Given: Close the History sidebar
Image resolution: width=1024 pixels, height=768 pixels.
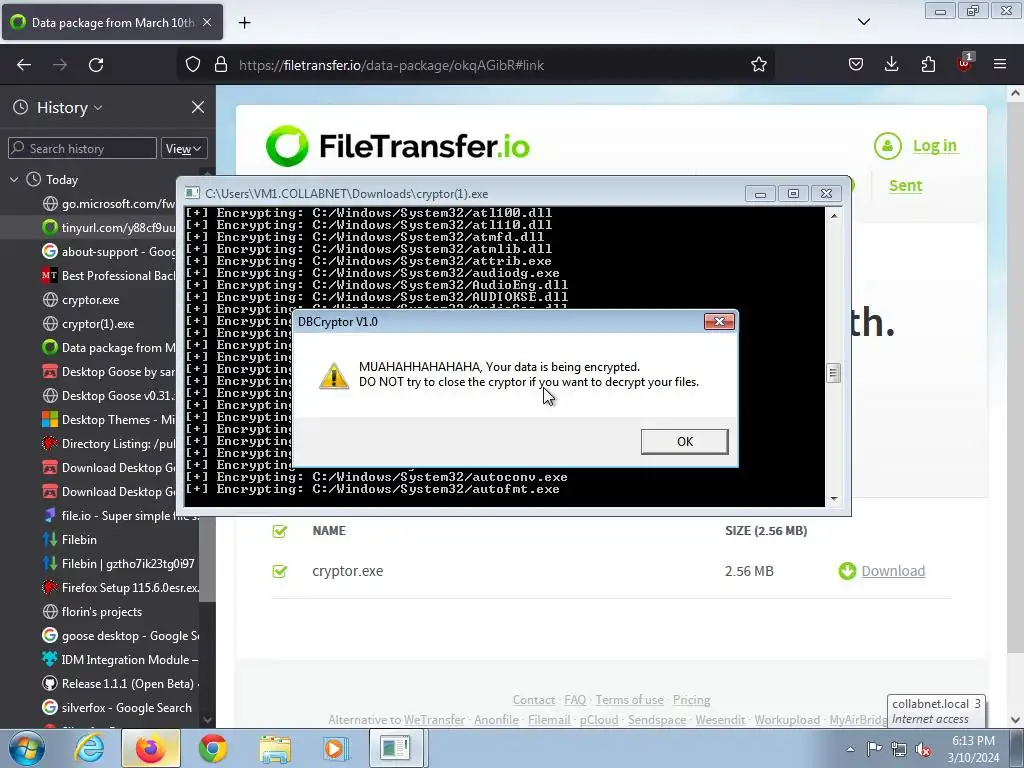Looking at the screenshot, I should [x=198, y=107].
